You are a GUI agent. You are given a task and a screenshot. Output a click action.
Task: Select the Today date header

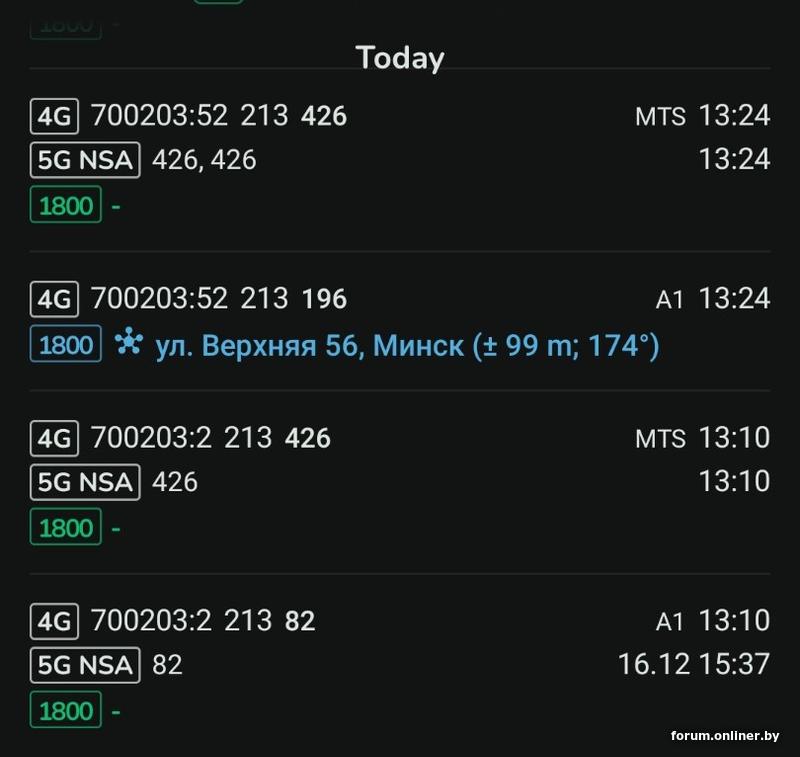(400, 58)
